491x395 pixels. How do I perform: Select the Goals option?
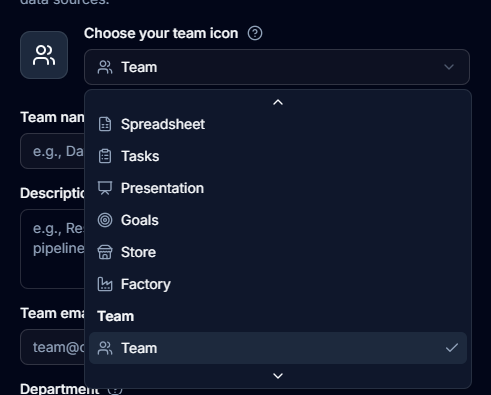278,220
